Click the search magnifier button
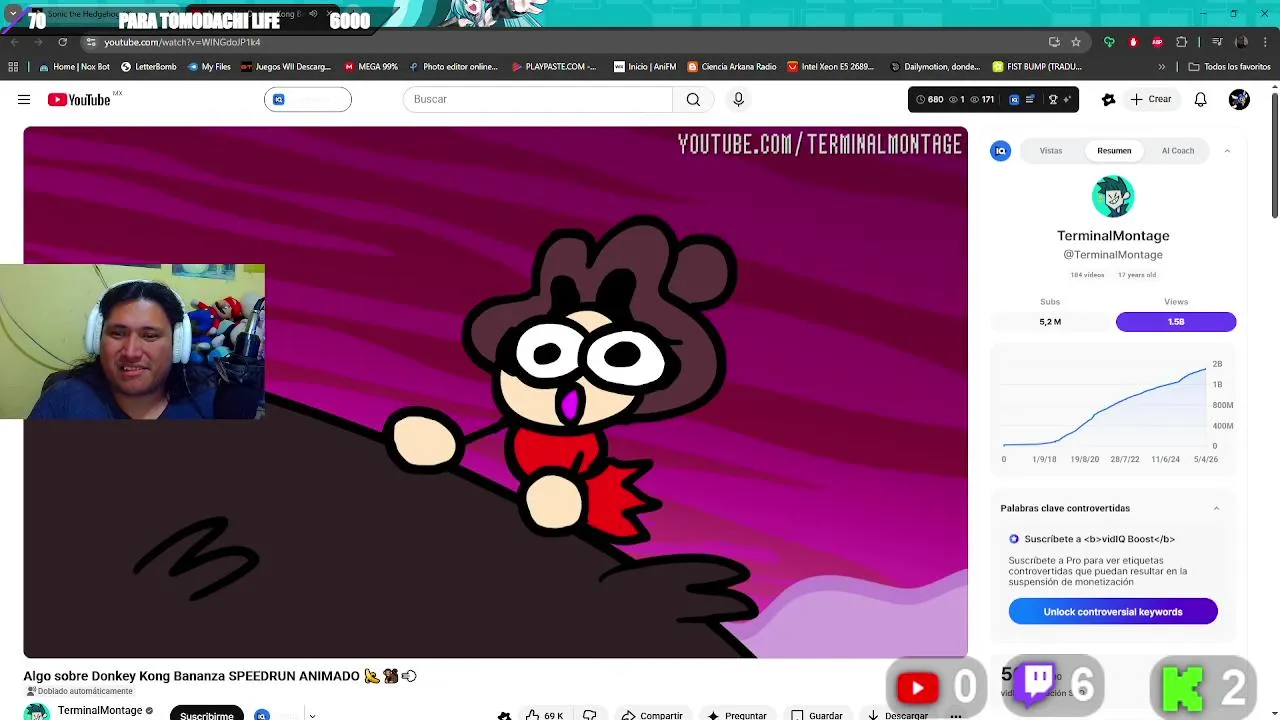This screenshot has height=720, width=1280. pyautogui.click(x=693, y=99)
